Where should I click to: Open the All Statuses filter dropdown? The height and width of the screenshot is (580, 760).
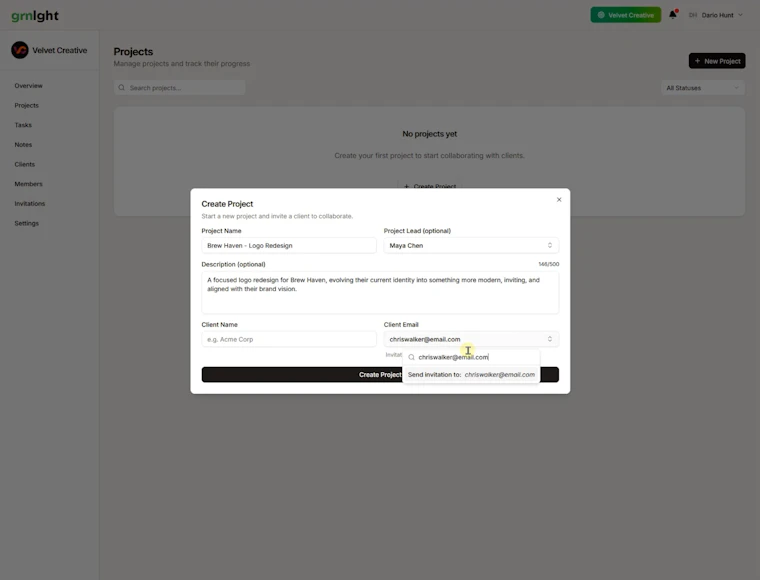[x=703, y=88]
